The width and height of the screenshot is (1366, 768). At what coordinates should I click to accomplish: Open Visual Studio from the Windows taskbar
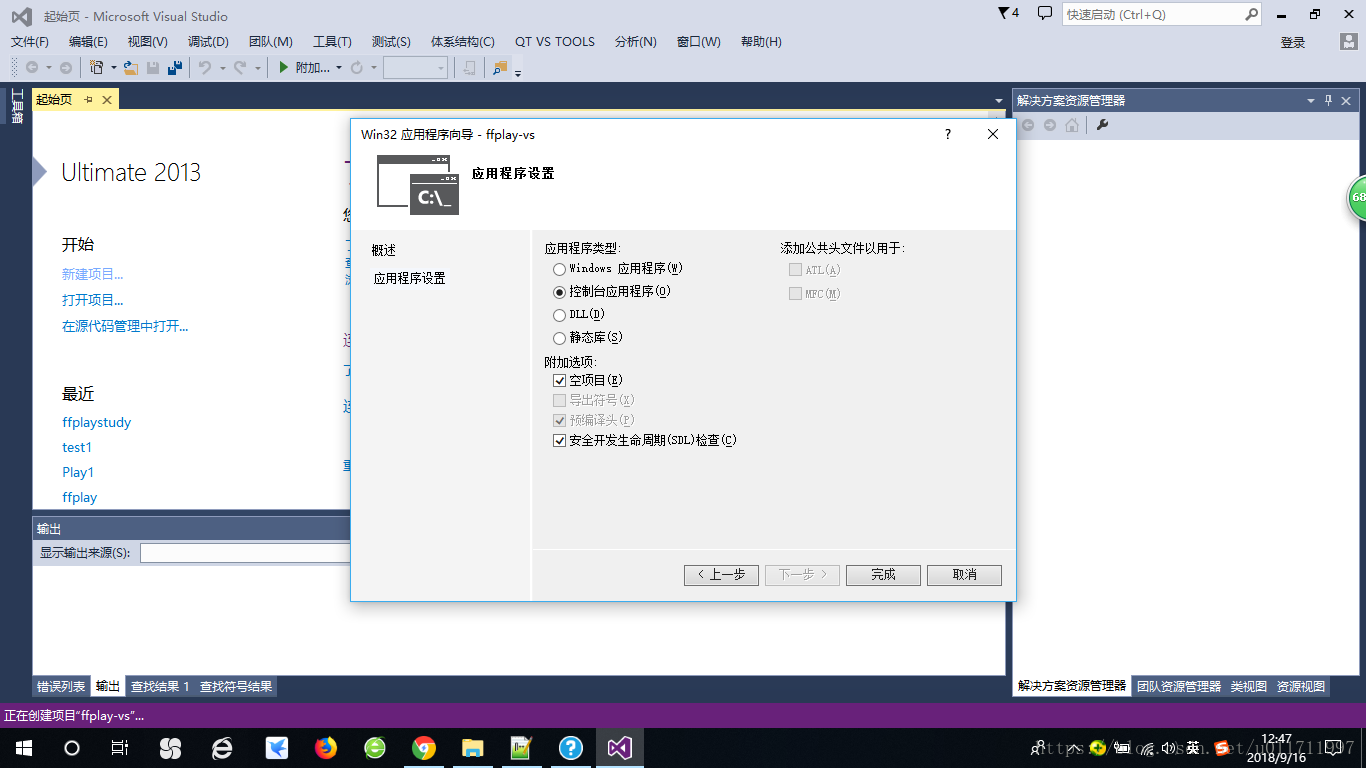(x=620, y=748)
